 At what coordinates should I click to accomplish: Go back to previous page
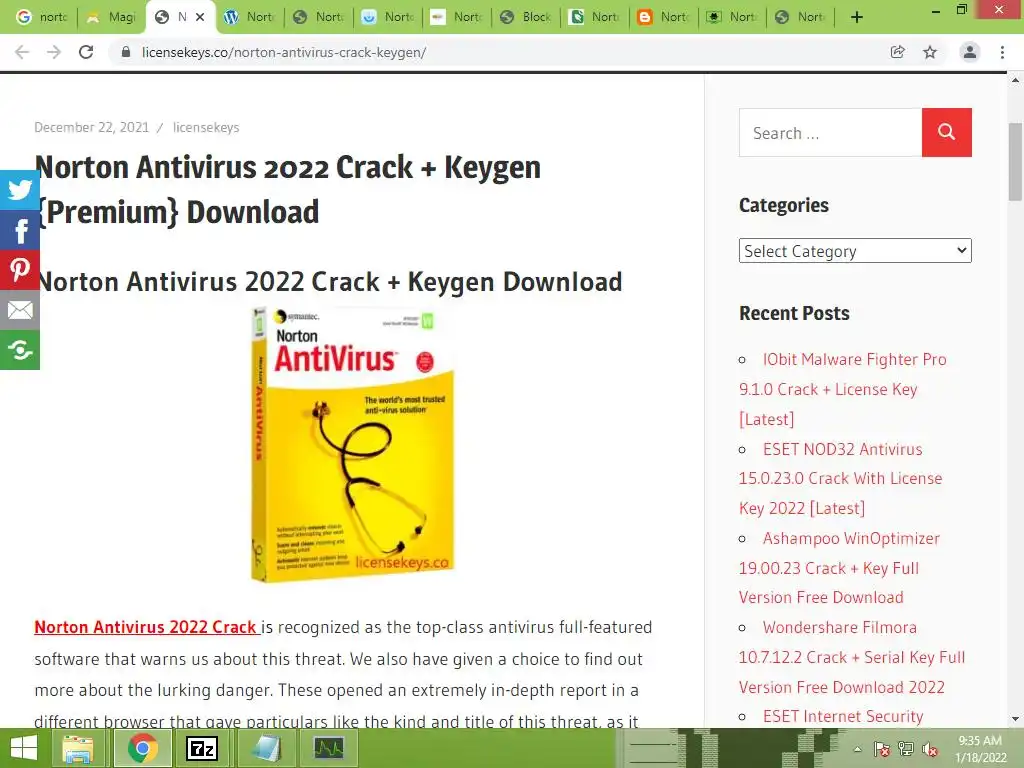click(x=22, y=52)
